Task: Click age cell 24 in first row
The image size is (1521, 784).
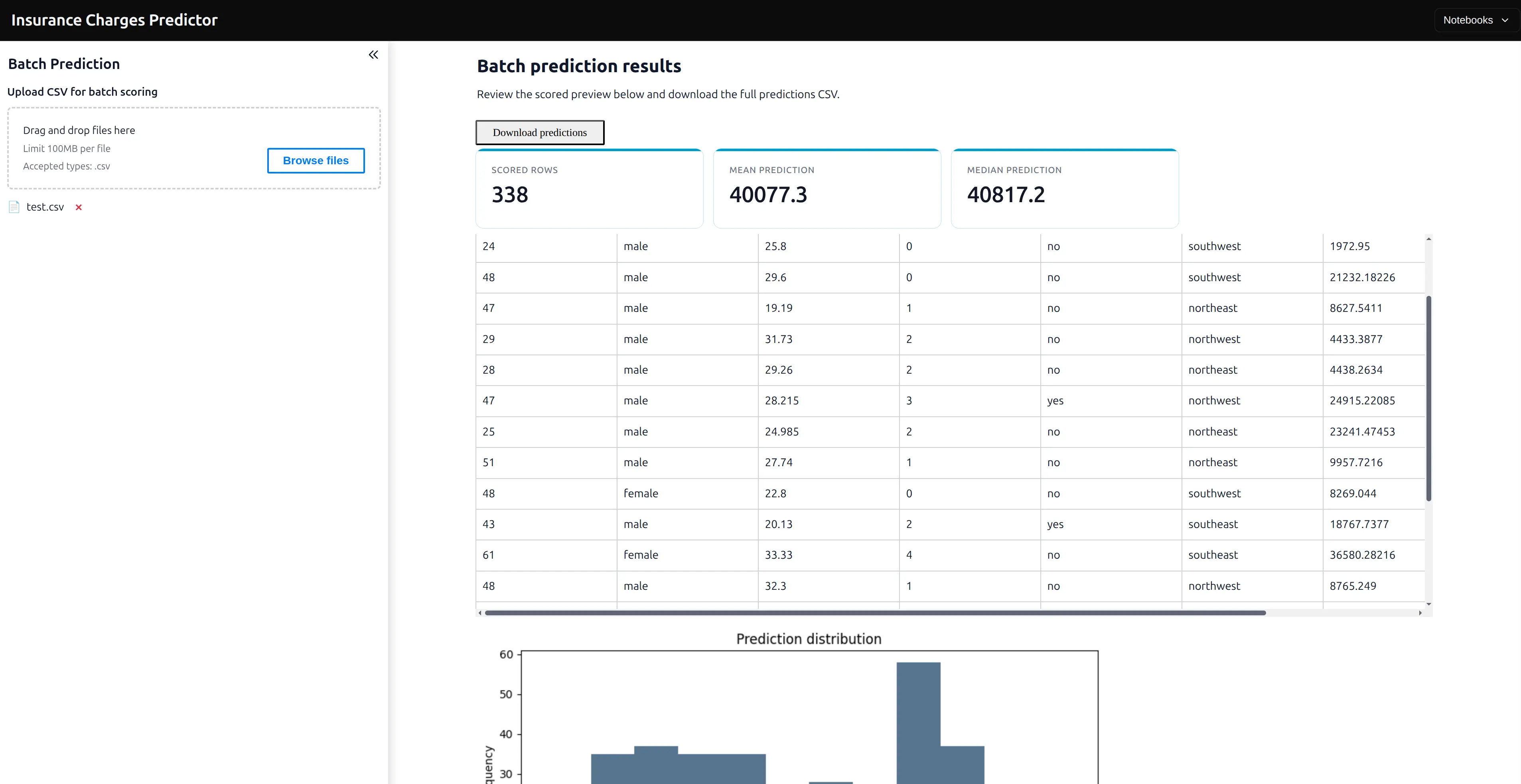Action: click(546, 246)
